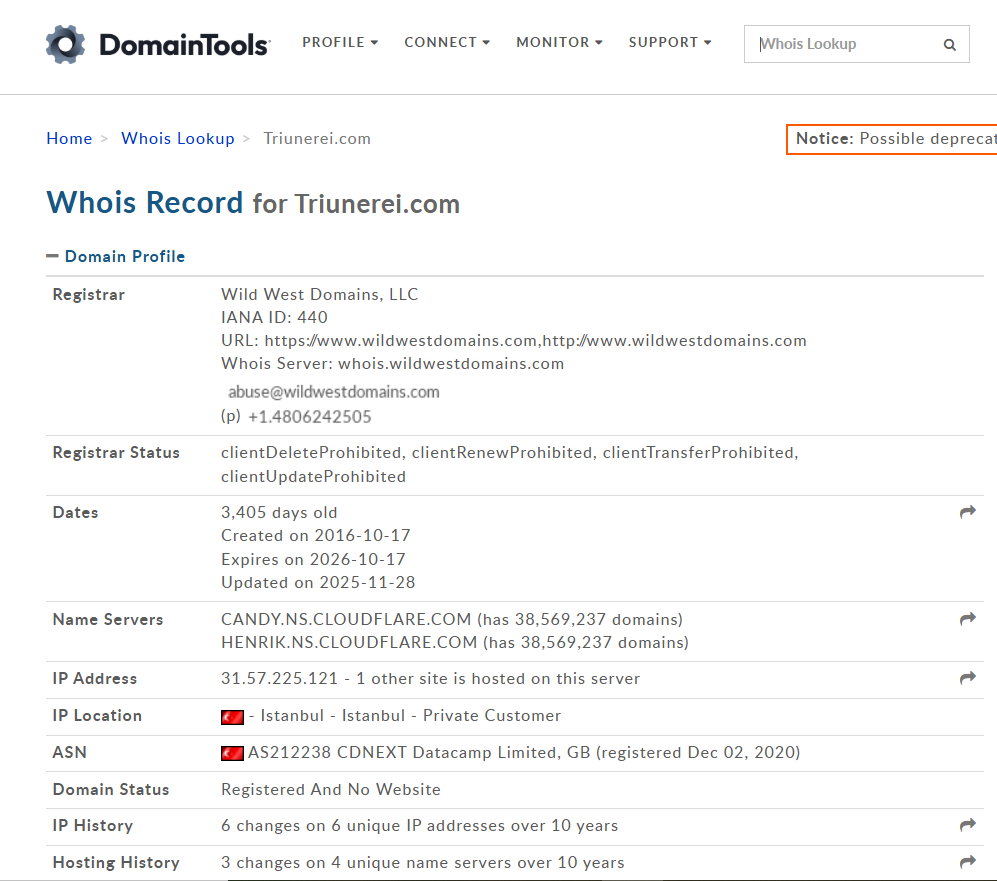Open the CONNECT dropdown menu
997x881 pixels.
click(x=447, y=43)
